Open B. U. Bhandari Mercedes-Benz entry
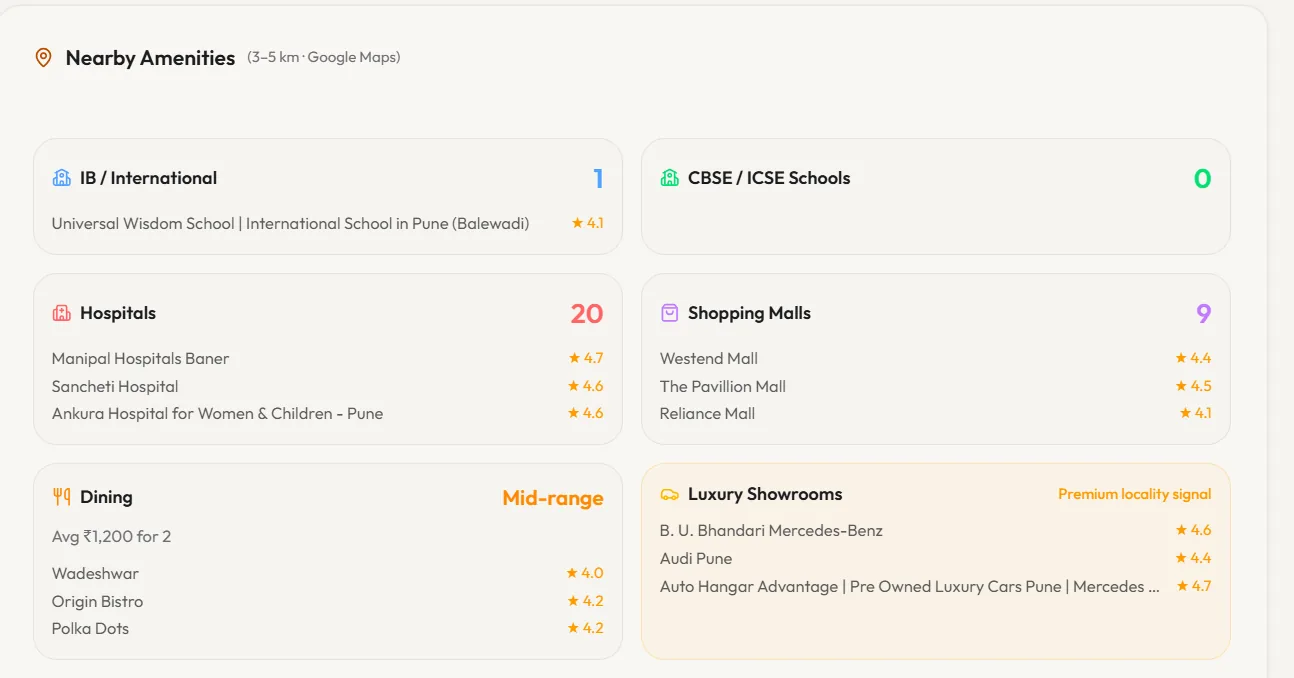 [771, 530]
